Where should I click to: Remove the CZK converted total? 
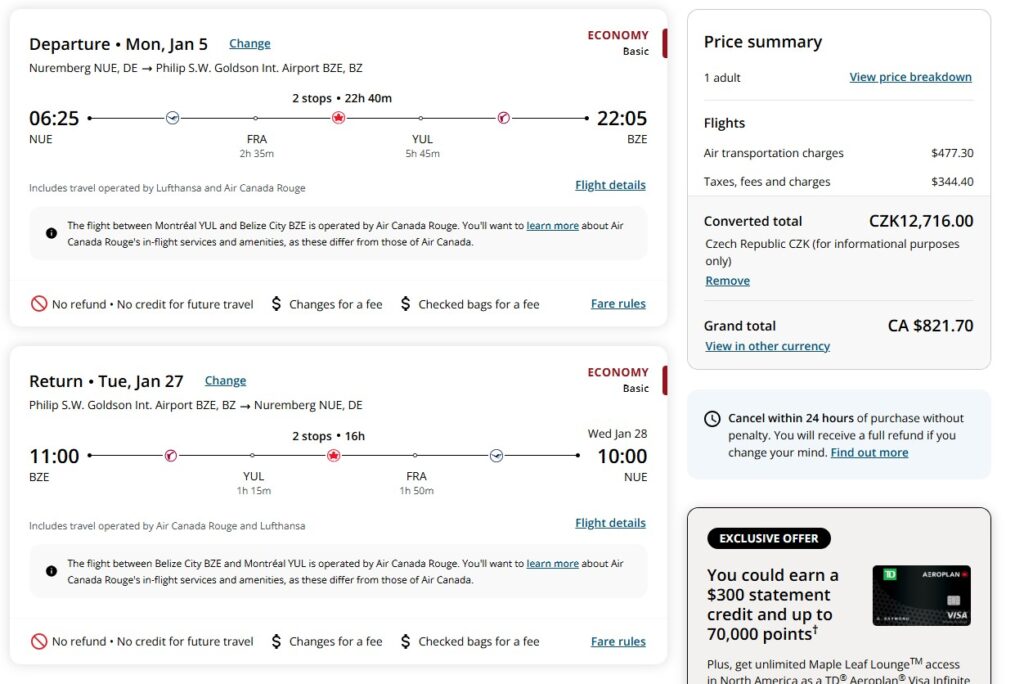coord(728,281)
